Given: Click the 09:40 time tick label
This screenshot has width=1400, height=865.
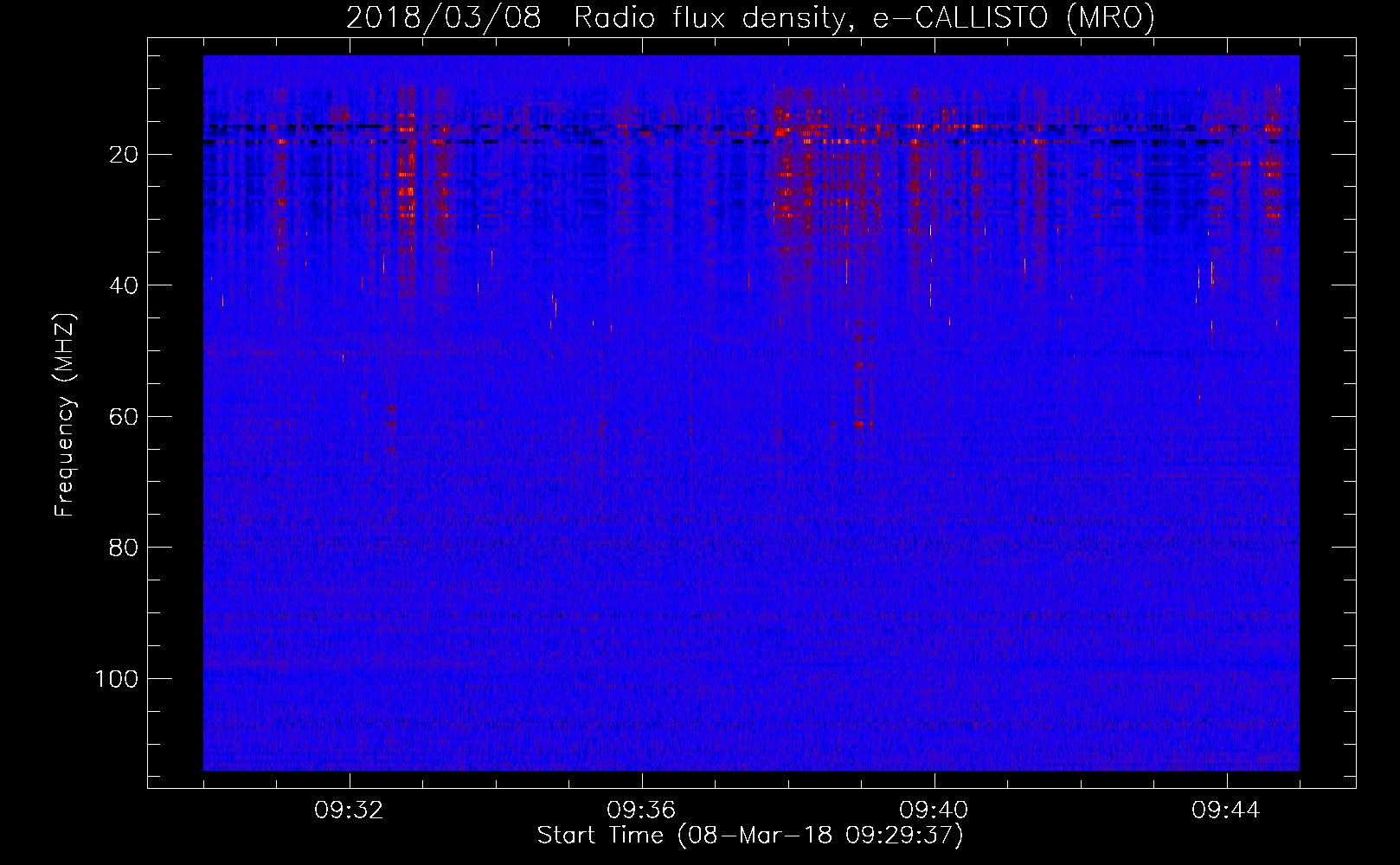Looking at the screenshot, I should 934,811.
